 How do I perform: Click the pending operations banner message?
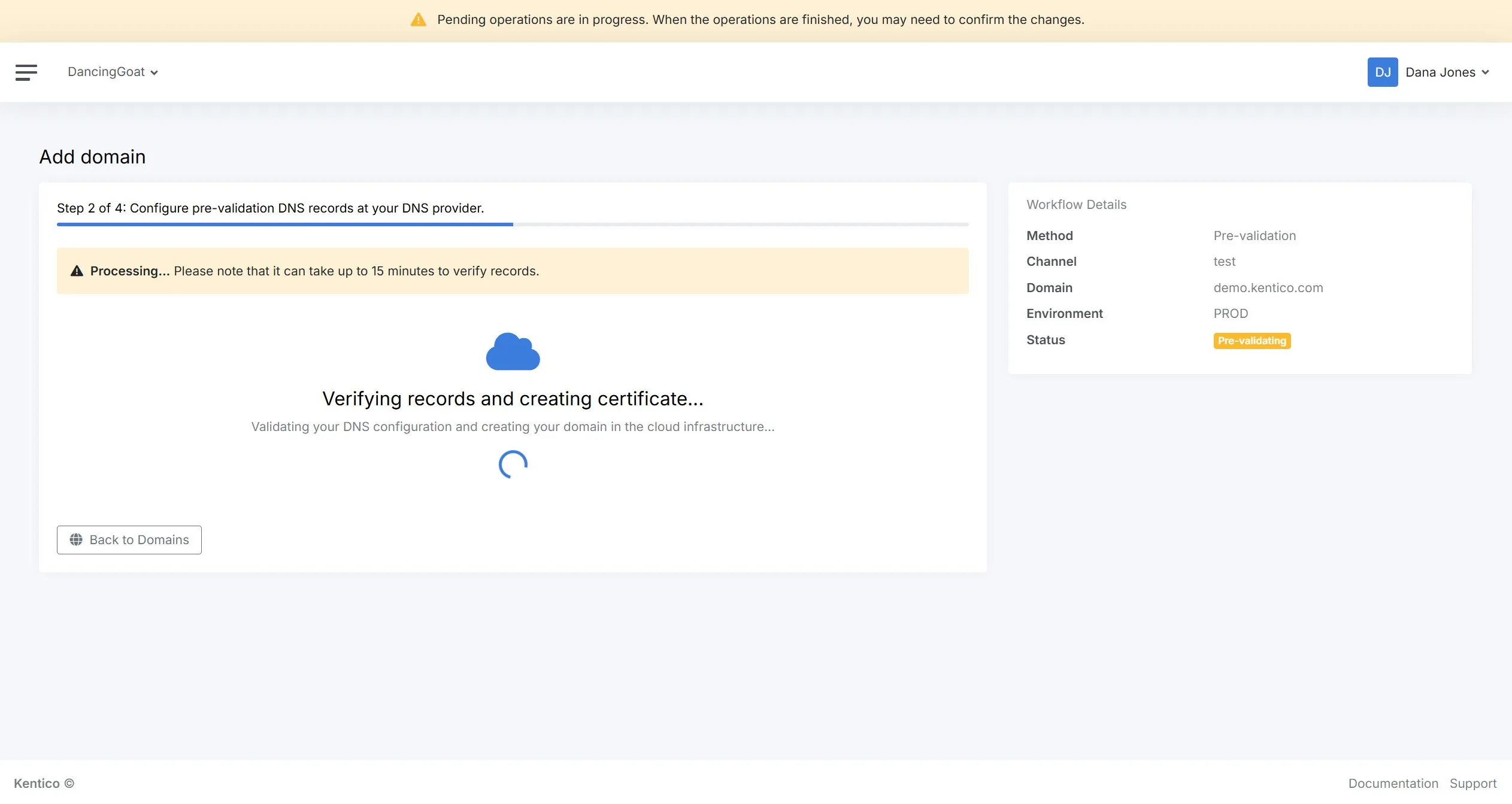[x=760, y=20]
